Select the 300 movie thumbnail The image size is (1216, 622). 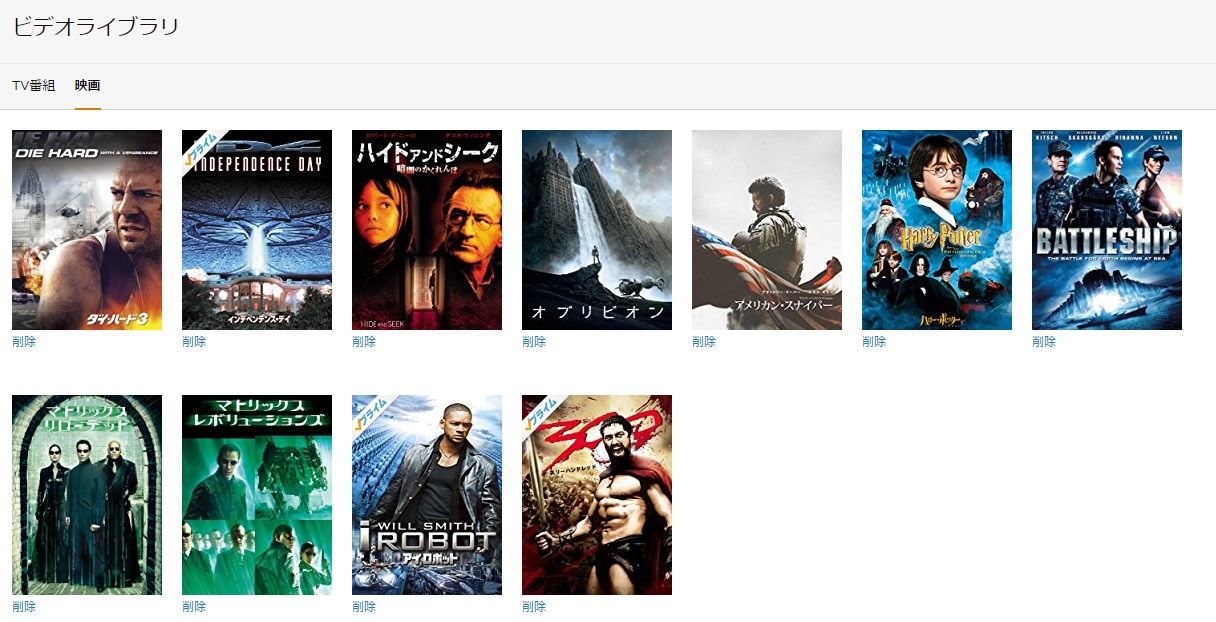[597, 495]
